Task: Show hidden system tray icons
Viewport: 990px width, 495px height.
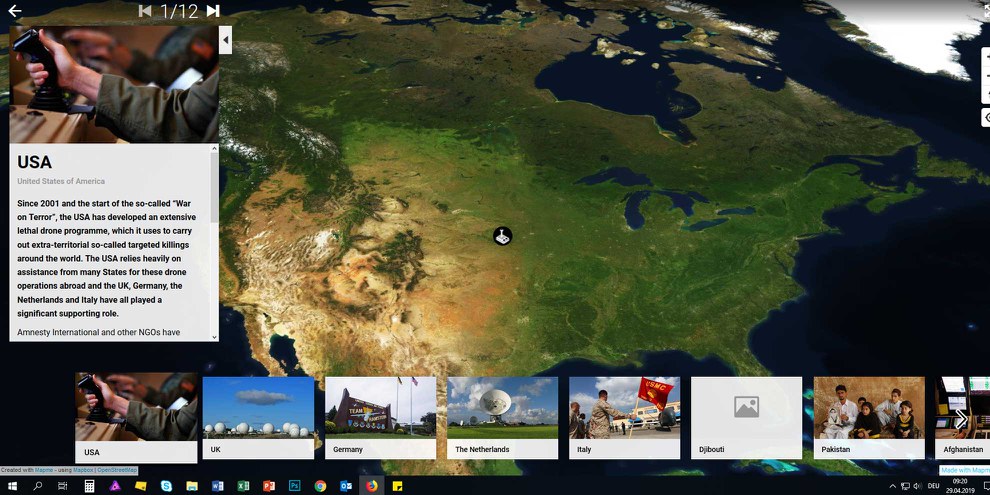Action: coord(892,486)
